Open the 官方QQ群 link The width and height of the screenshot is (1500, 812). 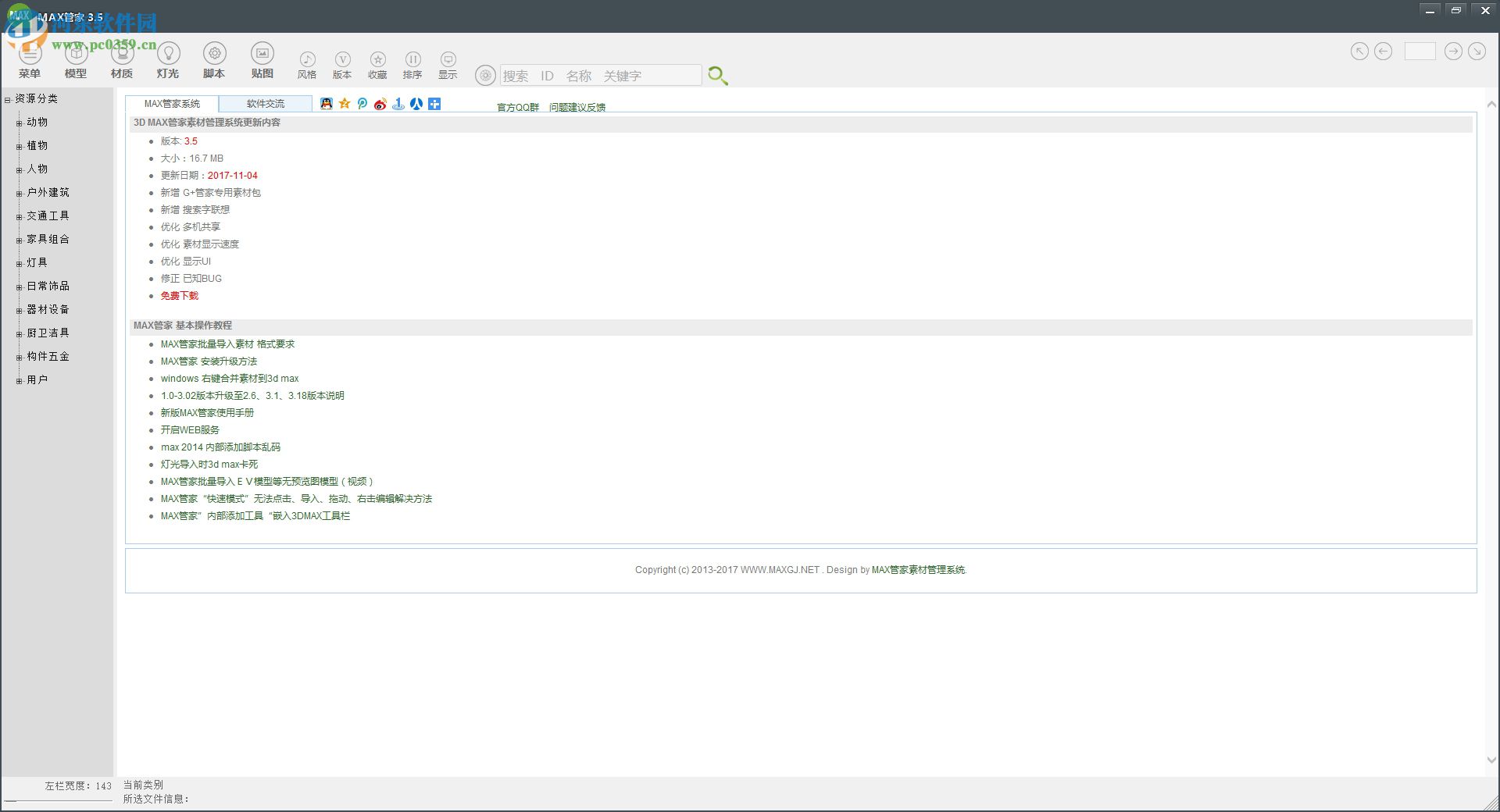click(518, 108)
